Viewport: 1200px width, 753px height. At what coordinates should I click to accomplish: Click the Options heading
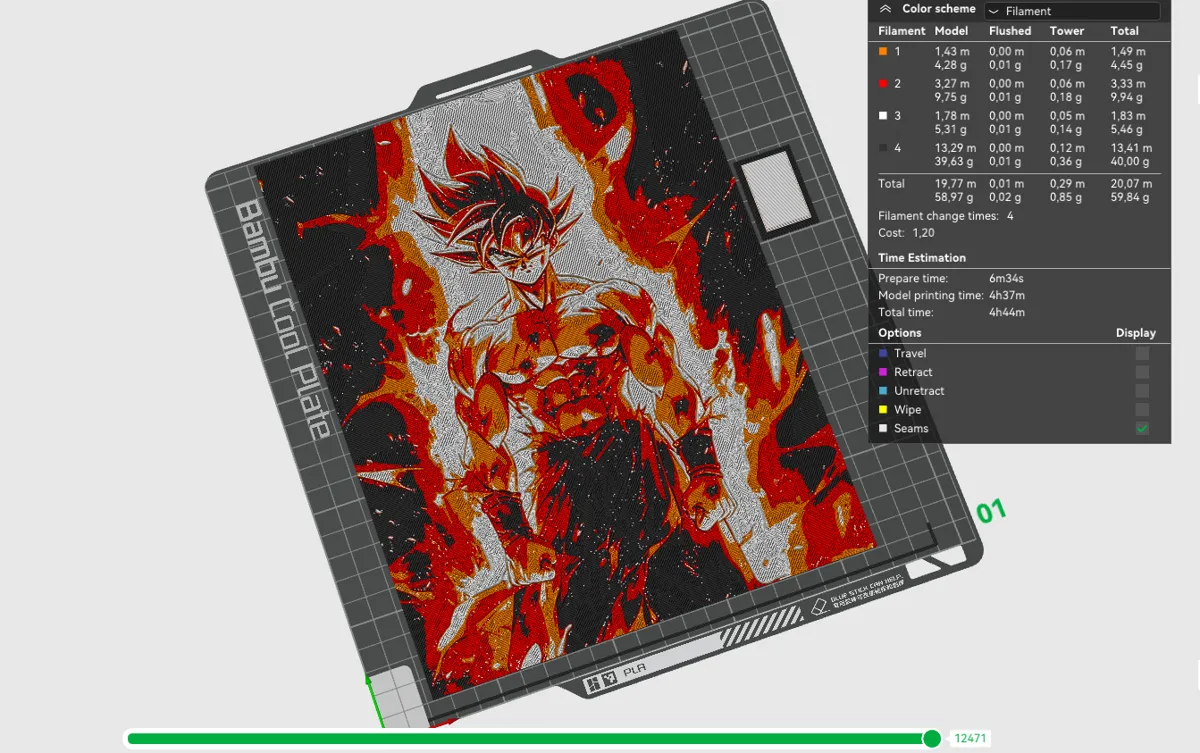click(x=900, y=333)
